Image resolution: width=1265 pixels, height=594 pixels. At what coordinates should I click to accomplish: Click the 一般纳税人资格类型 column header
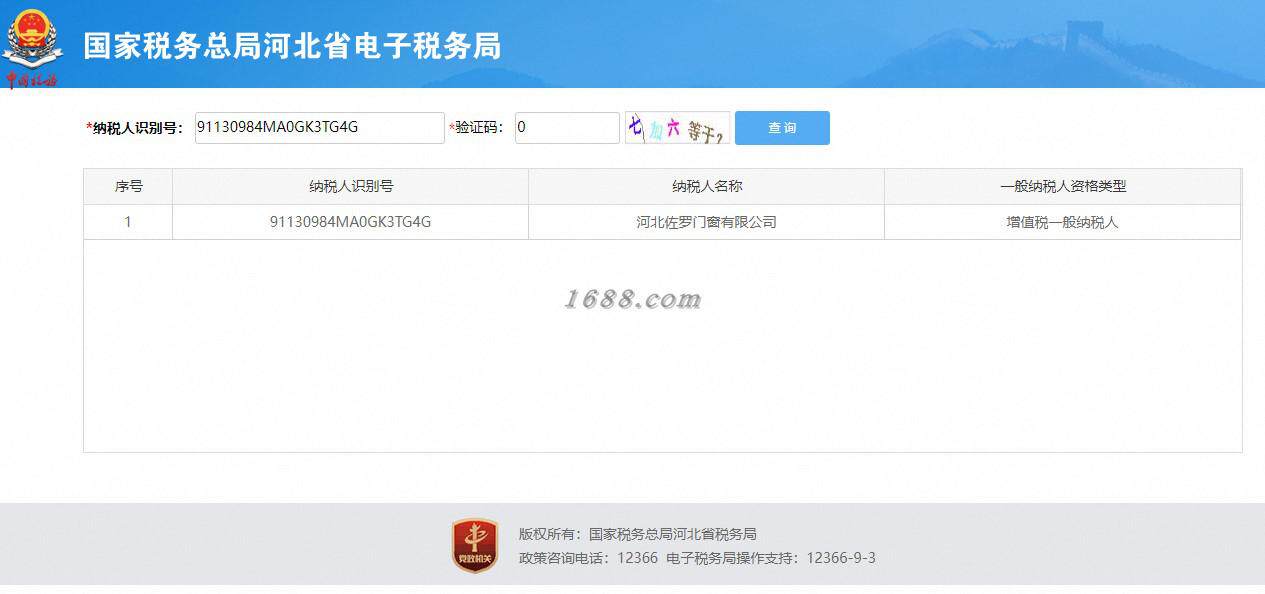click(1062, 187)
